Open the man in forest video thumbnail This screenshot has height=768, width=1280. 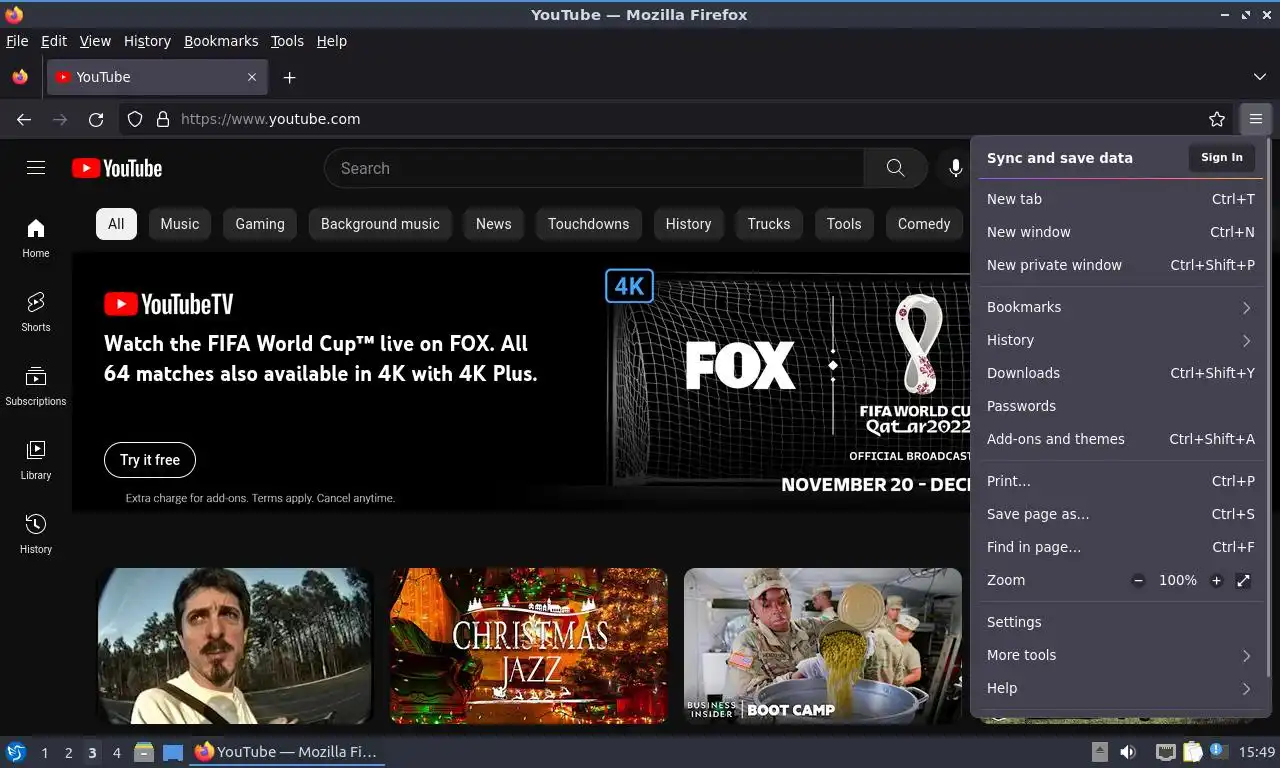(x=235, y=646)
